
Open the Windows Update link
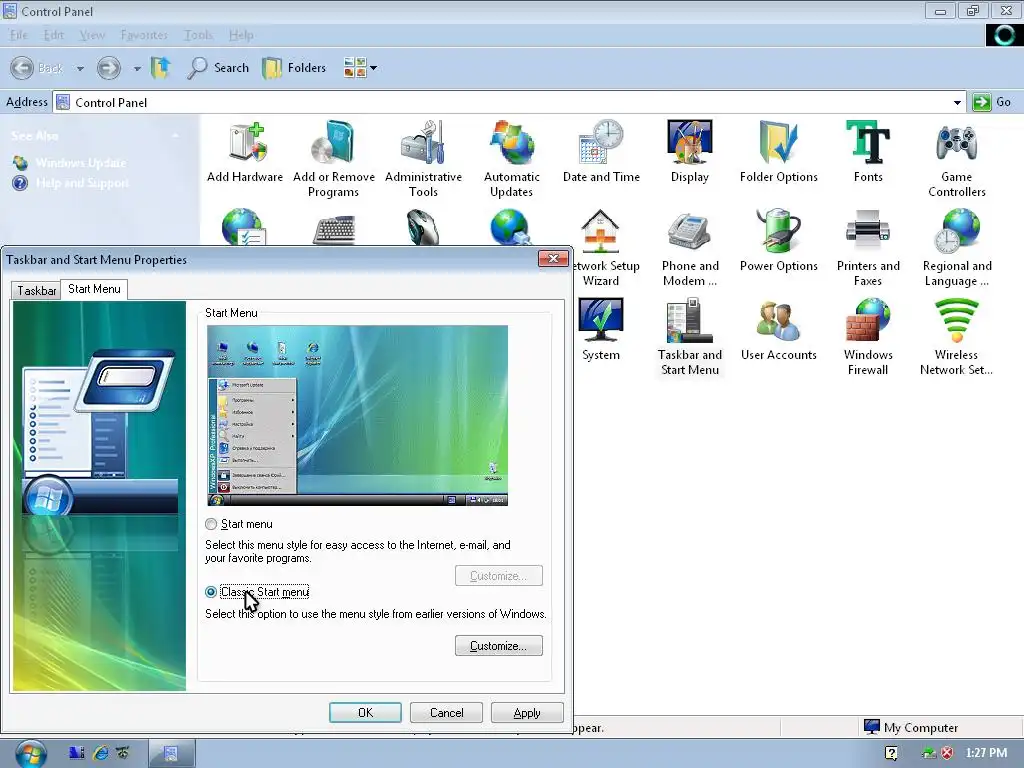[x=81, y=163]
